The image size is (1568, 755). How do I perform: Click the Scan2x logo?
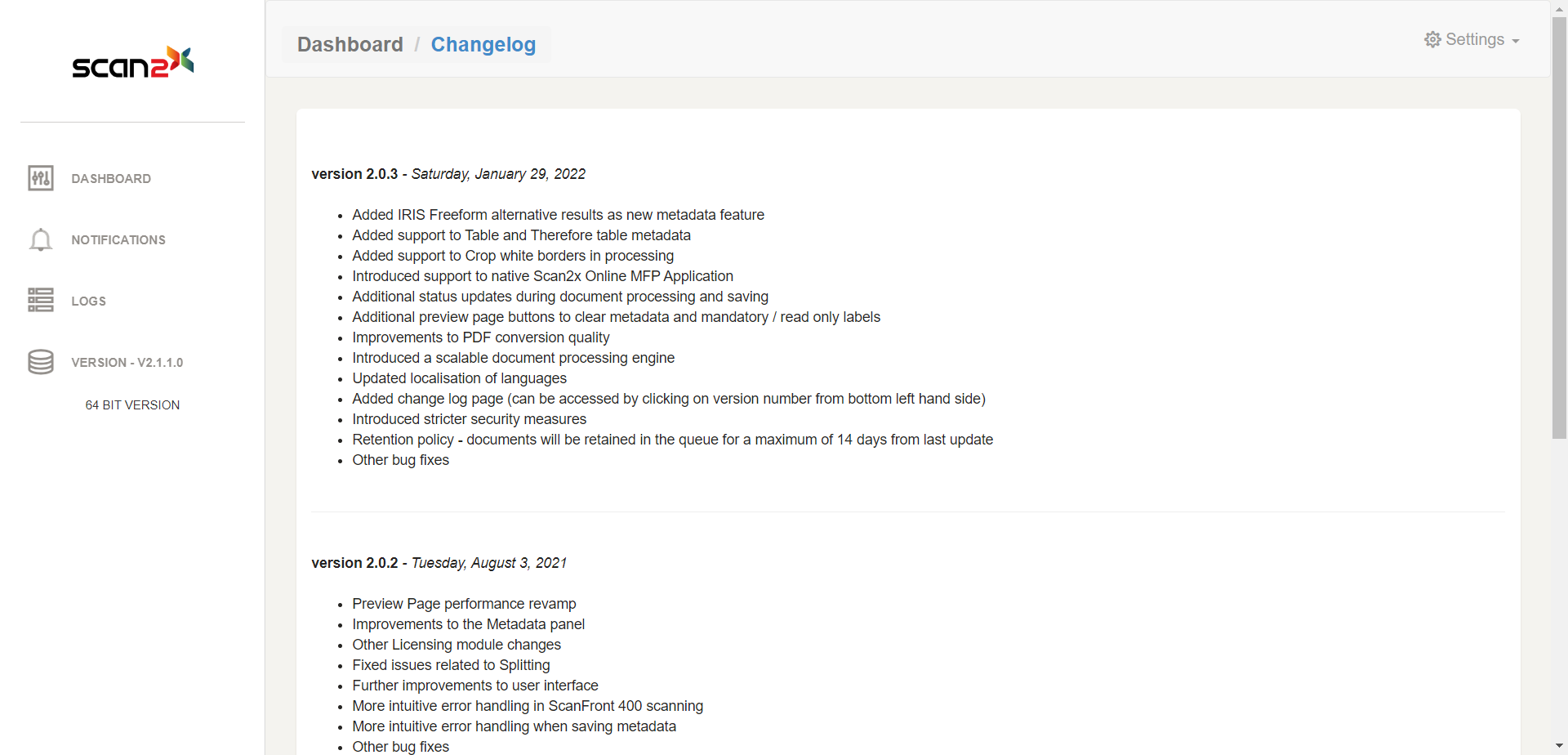click(x=132, y=63)
